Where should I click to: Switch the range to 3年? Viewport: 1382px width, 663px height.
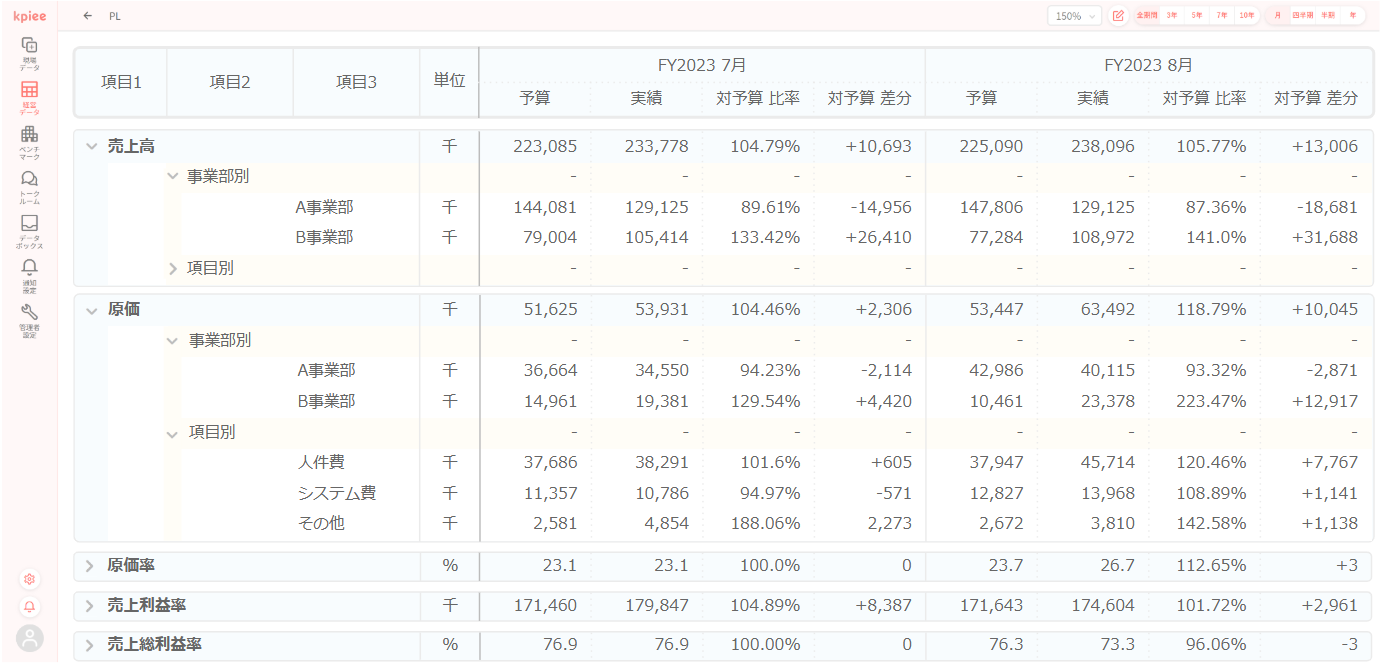[x=1171, y=16]
